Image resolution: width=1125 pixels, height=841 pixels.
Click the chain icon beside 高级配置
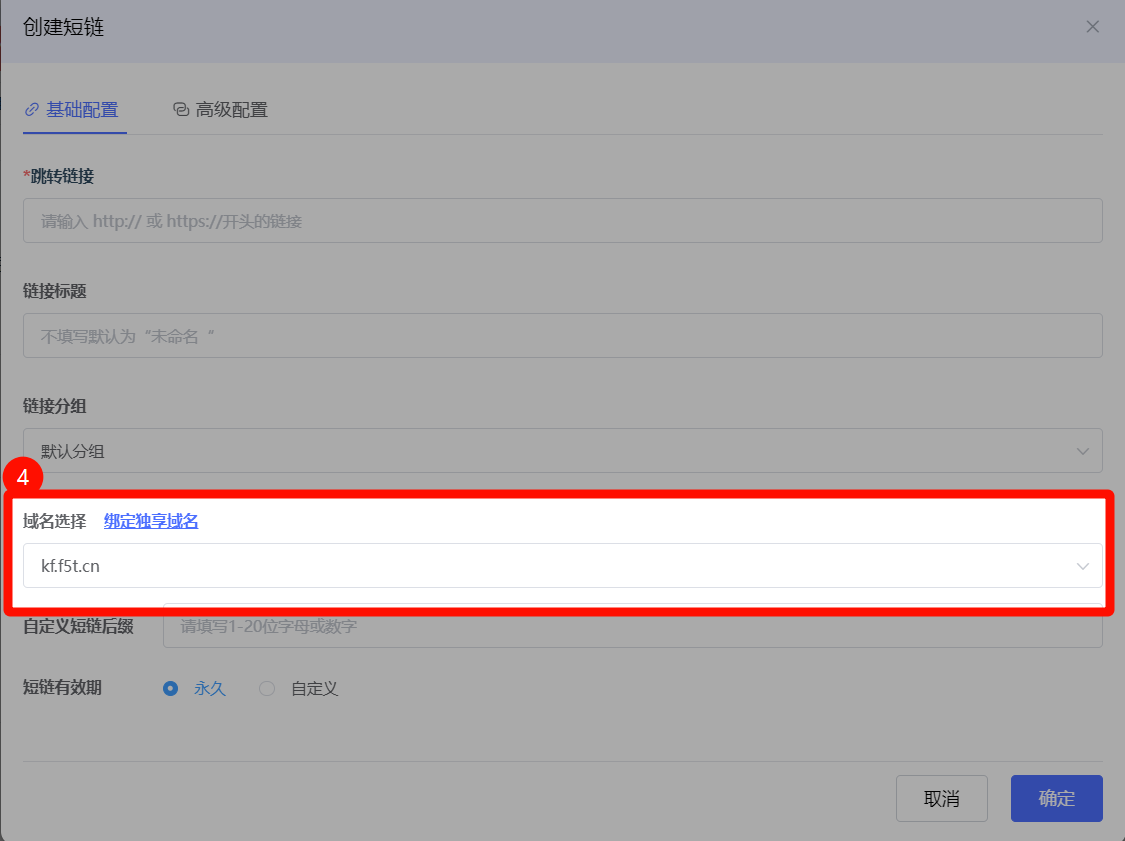pos(181,109)
